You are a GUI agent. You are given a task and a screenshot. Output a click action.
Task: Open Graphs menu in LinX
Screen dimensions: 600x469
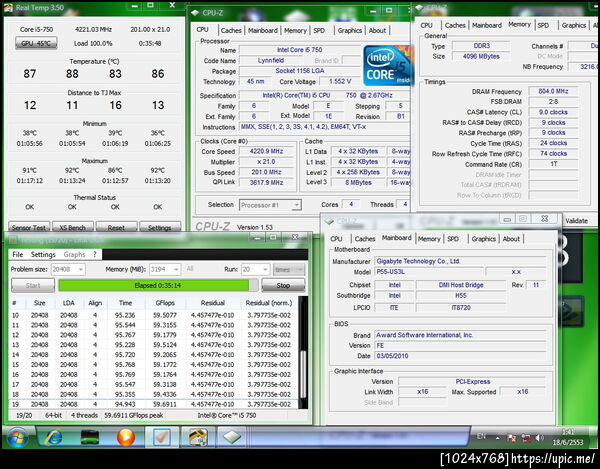[x=74, y=254]
